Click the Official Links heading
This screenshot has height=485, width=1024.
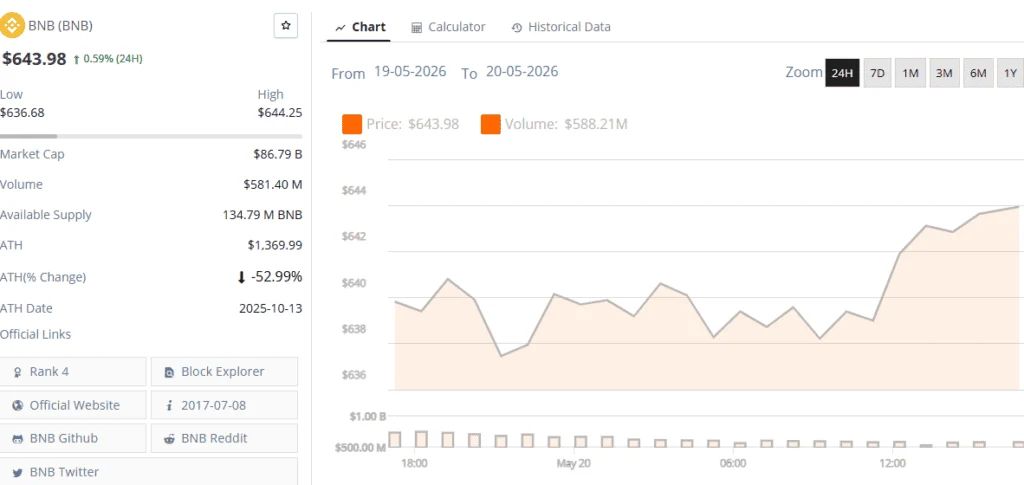click(x=35, y=334)
